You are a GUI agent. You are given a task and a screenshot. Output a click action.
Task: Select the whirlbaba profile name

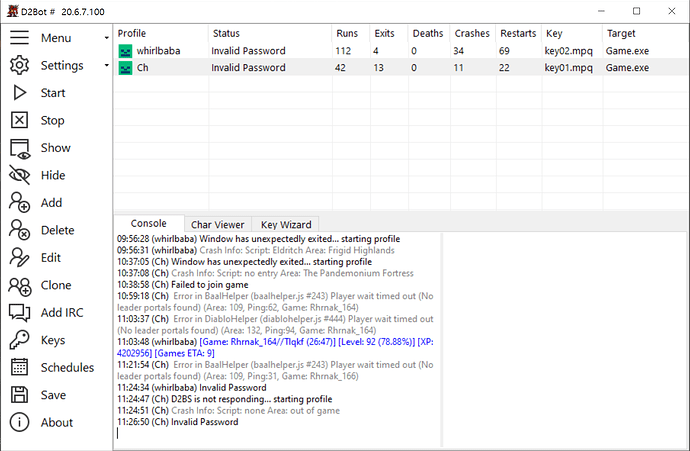point(158,51)
